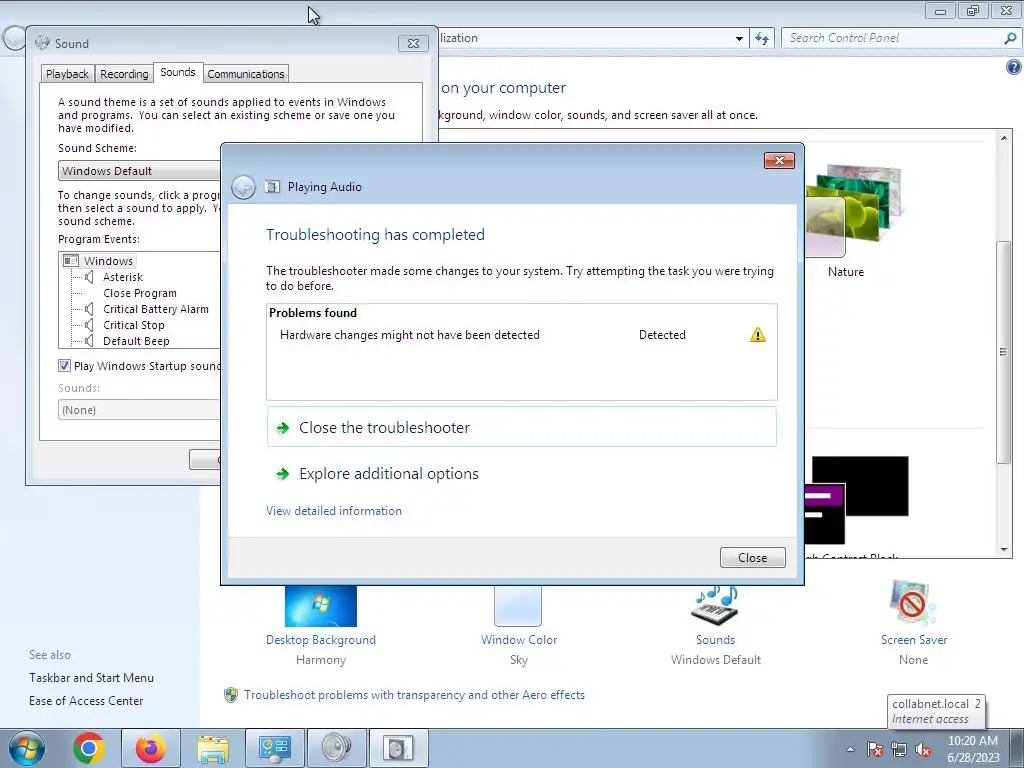The height and width of the screenshot is (768, 1024).
Task: Show hidden tray icons arrow
Action: 850,749
